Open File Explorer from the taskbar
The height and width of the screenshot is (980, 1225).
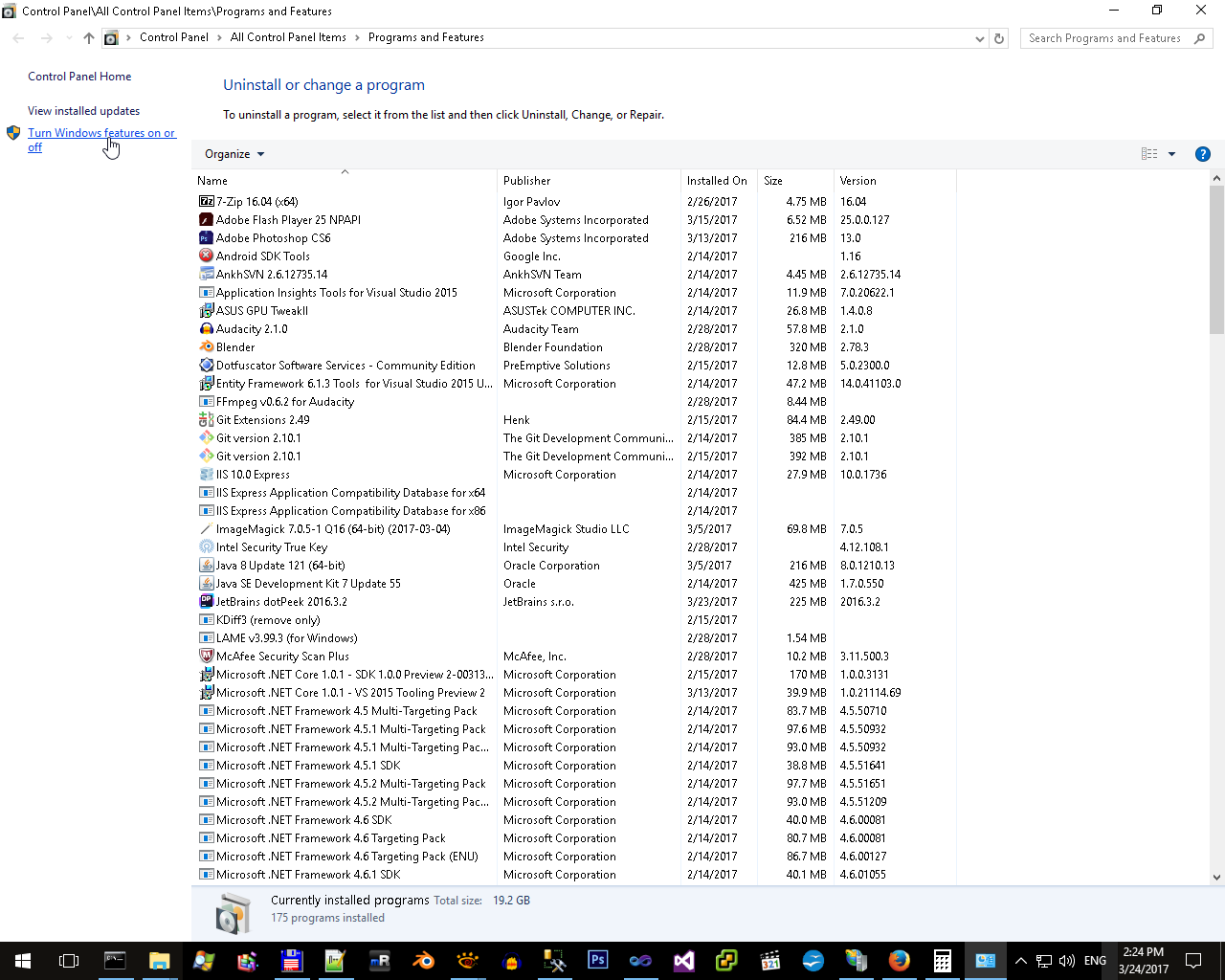tap(159, 961)
